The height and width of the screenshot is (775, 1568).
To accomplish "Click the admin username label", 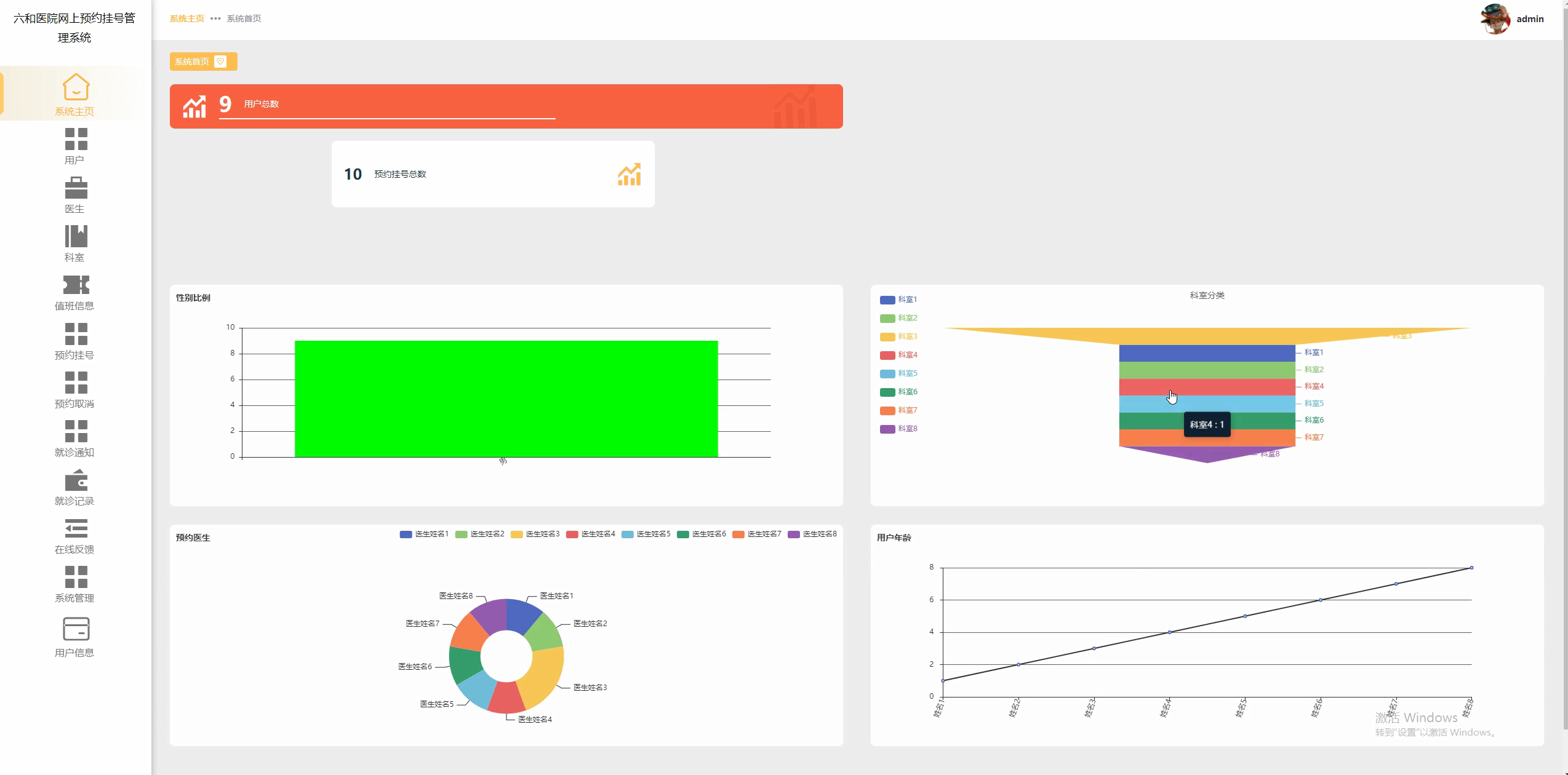I will [1530, 19].
